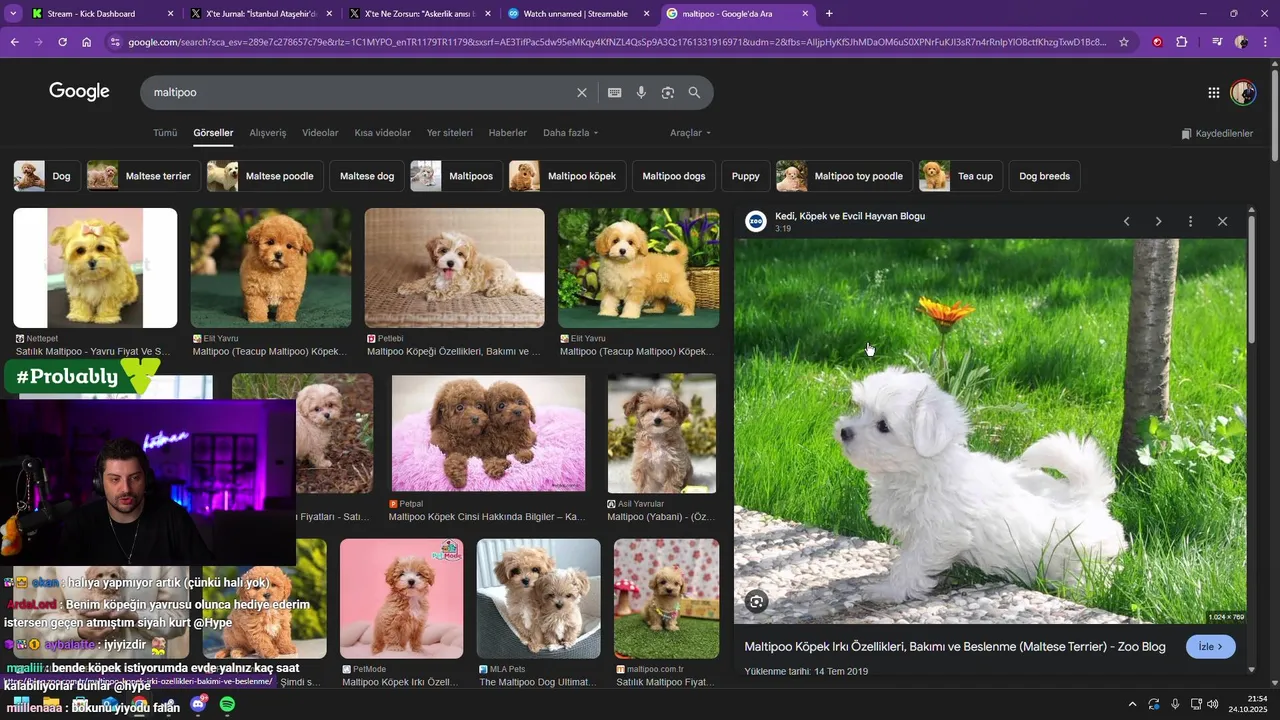1280x720 pixels.
Task: Open three-dot menu in image preview
Action: (1190, 221)
